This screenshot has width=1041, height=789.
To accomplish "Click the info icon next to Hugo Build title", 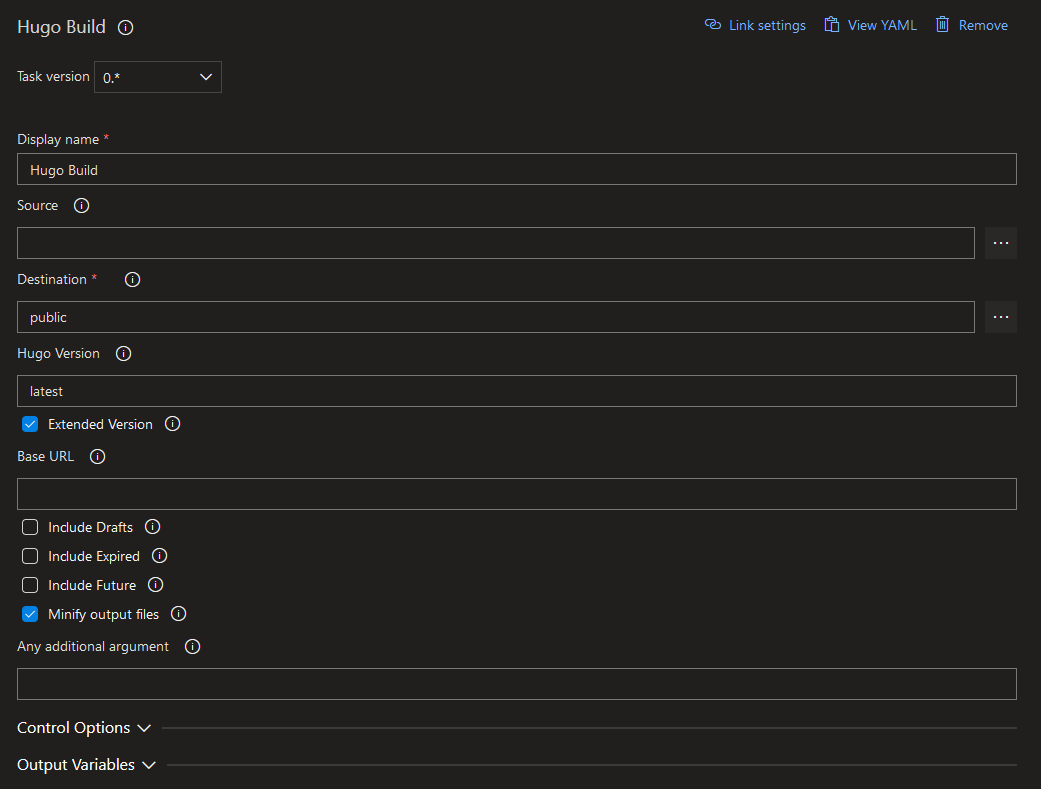I will pyautogui.click(x=125, y=27).
